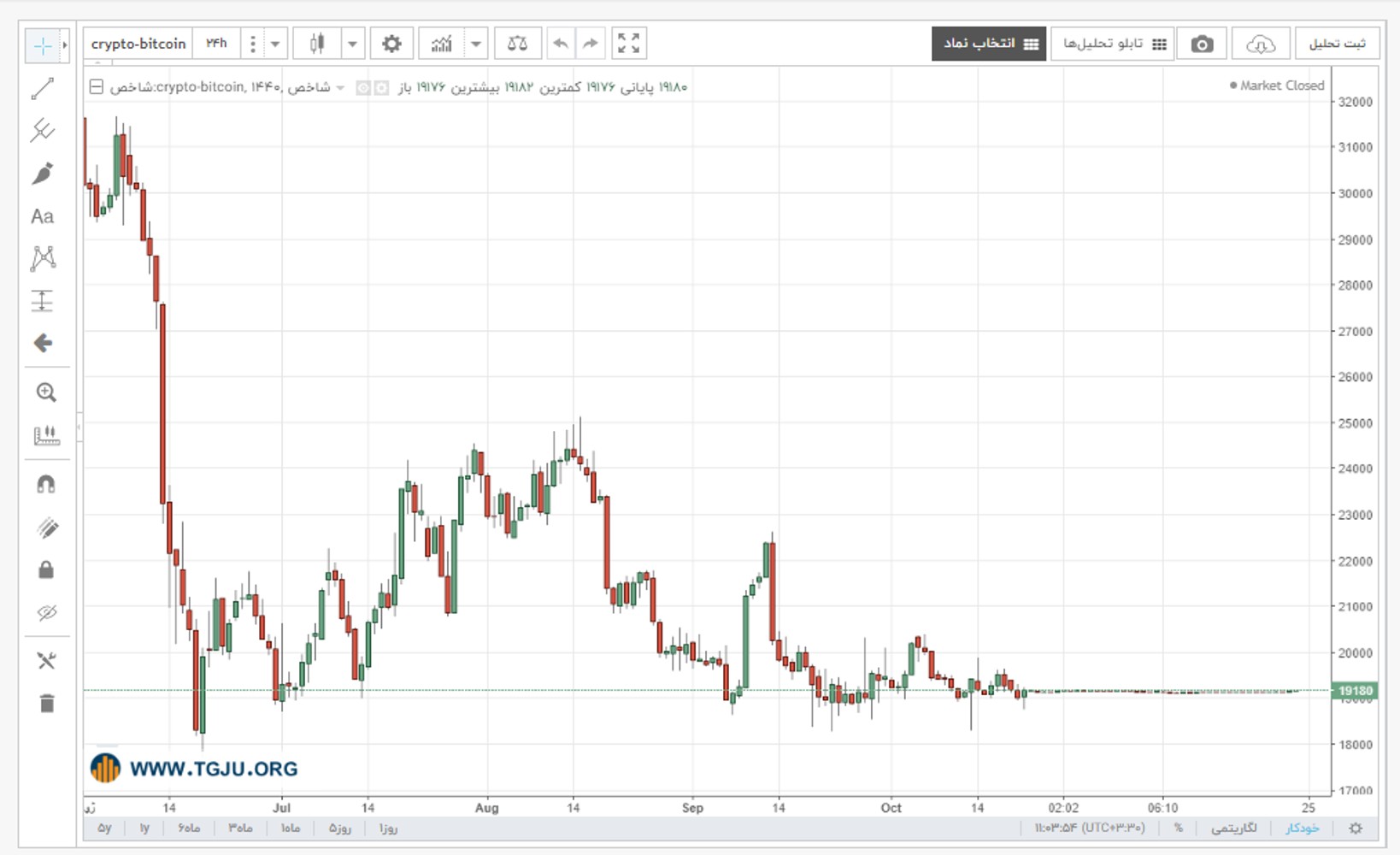Switch to the ۵روز range
The height and width of the screenshot is (855, 1400).
point(339,828)
